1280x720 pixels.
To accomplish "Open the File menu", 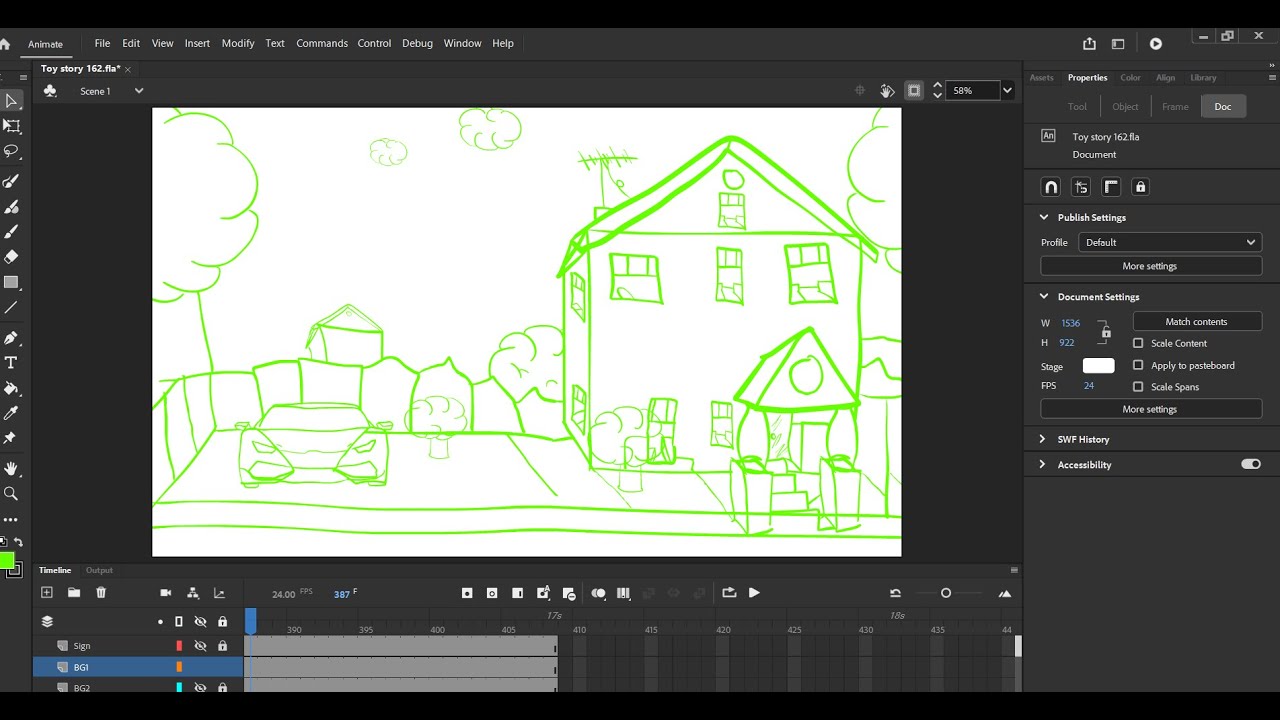I will pyautogui.click(x=102, y=44).
